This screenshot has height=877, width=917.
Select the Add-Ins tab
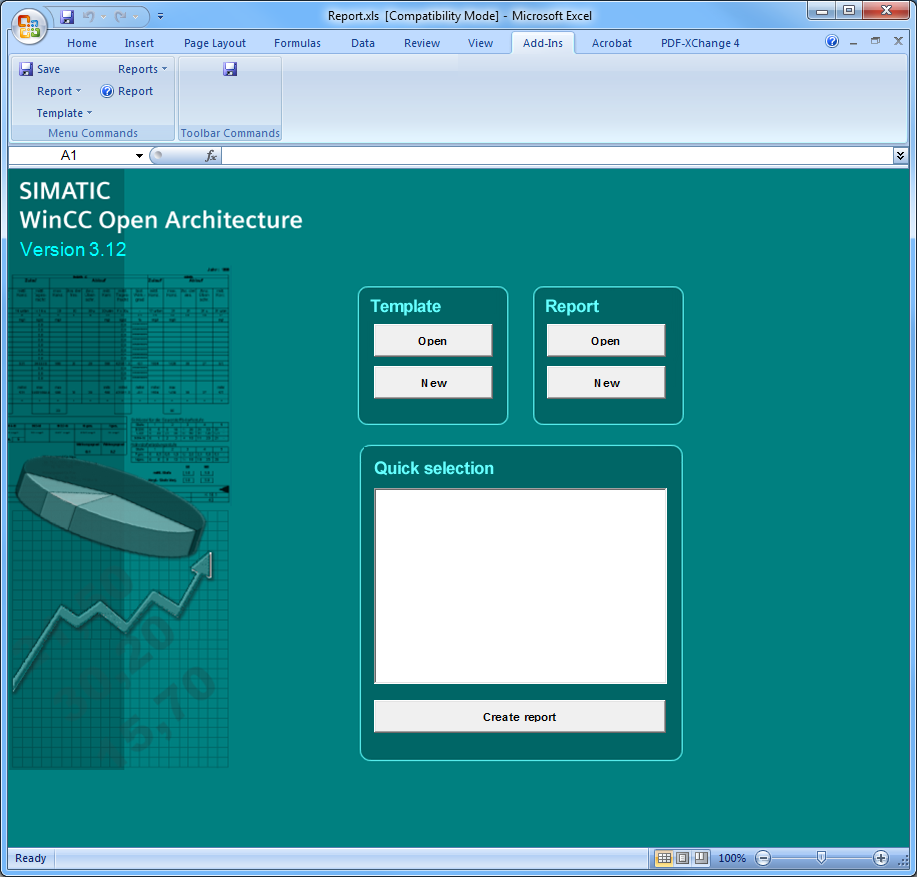543,43
